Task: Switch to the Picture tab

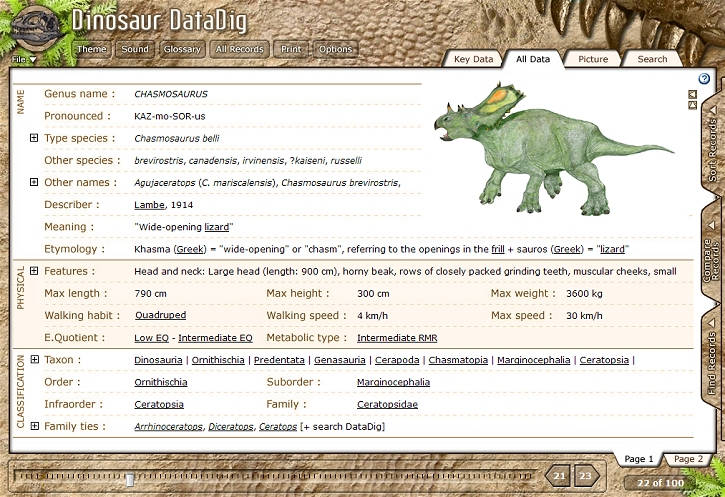Action: 593,59
